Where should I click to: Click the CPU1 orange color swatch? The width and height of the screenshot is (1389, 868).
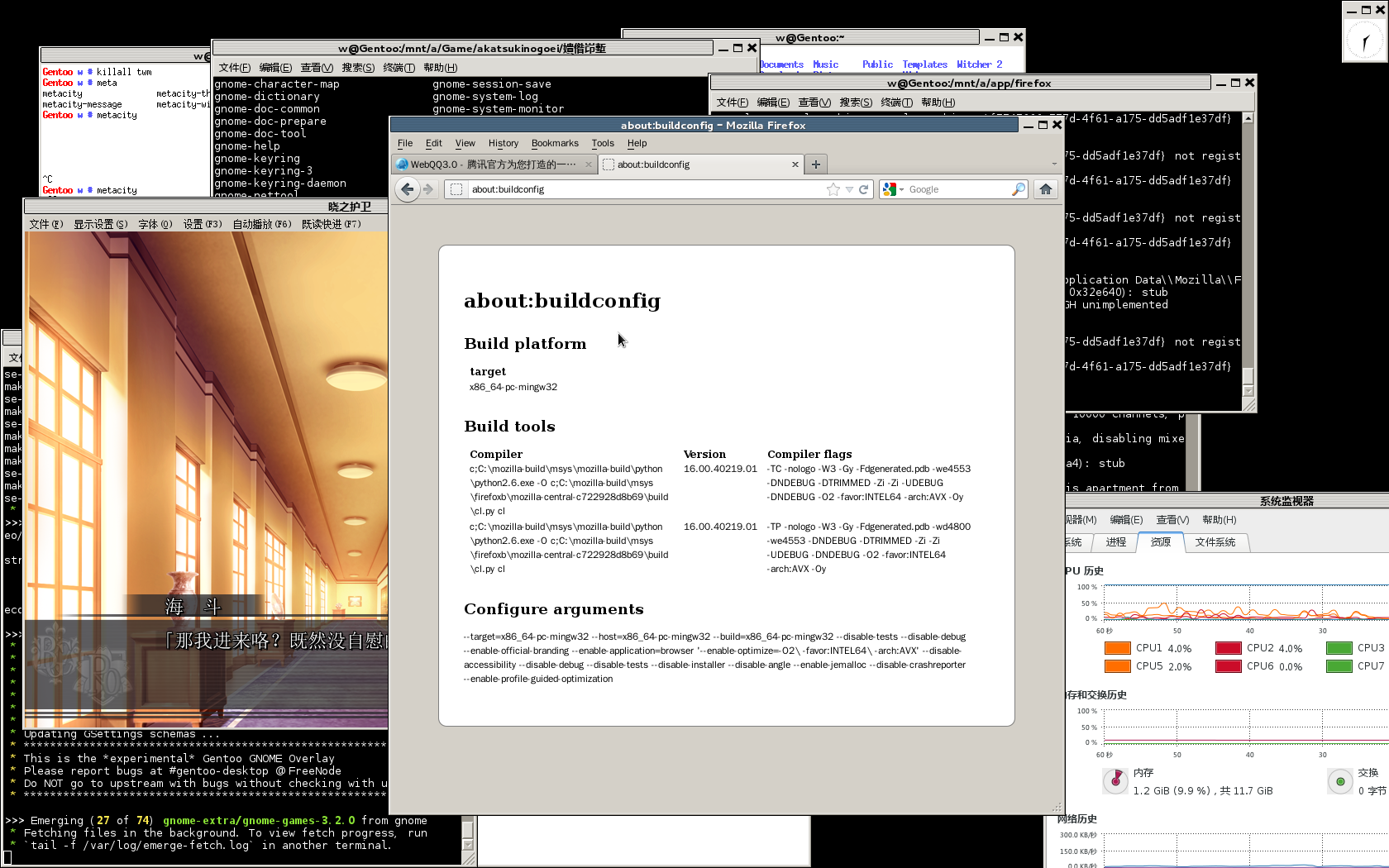pos(1118,648)
